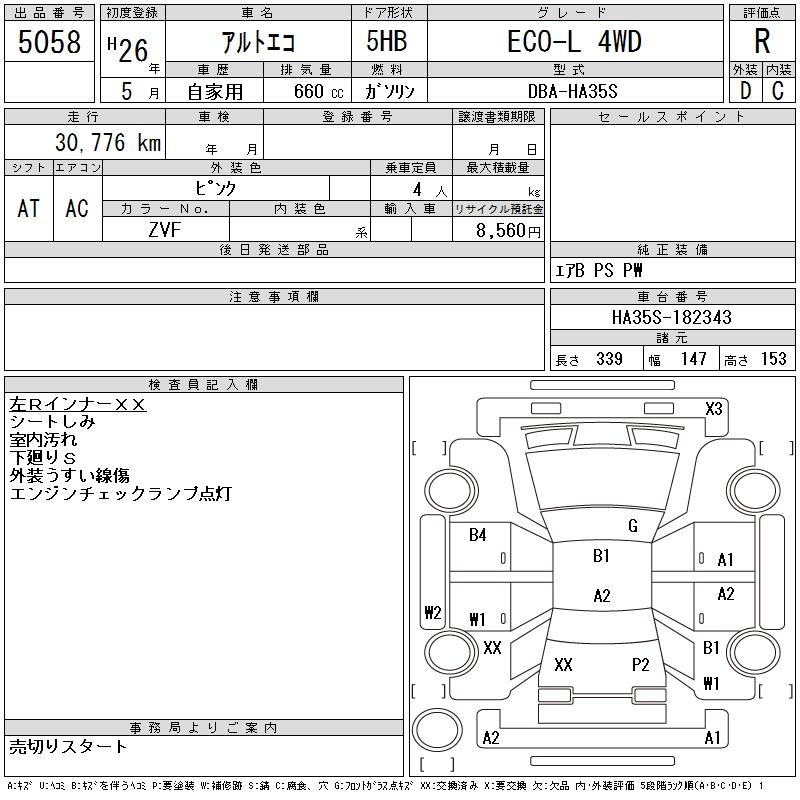Select the R evaluation score cell

762,41
